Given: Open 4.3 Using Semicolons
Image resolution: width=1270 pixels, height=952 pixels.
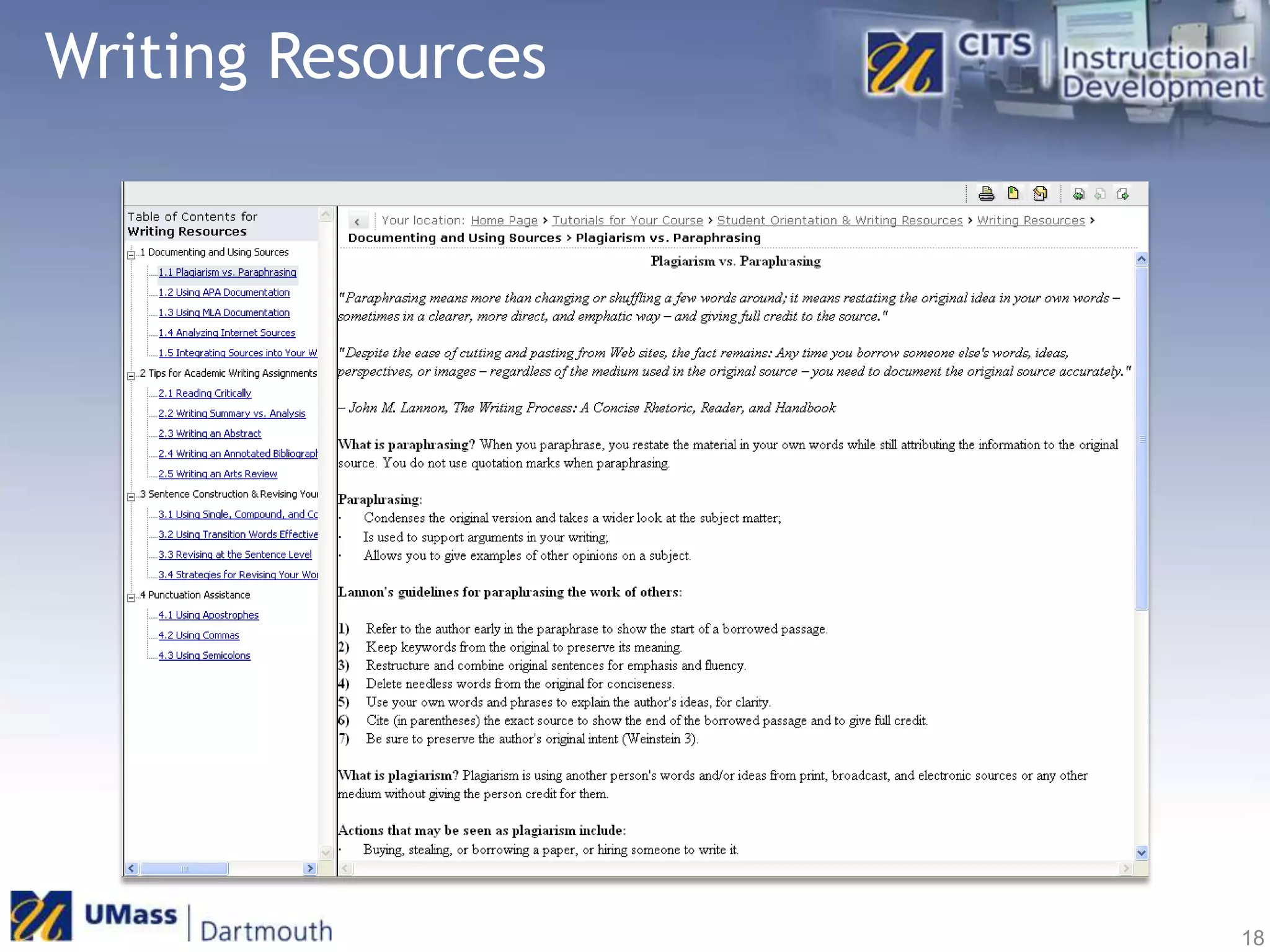Looking at the screenshot, I should (204, 655).
